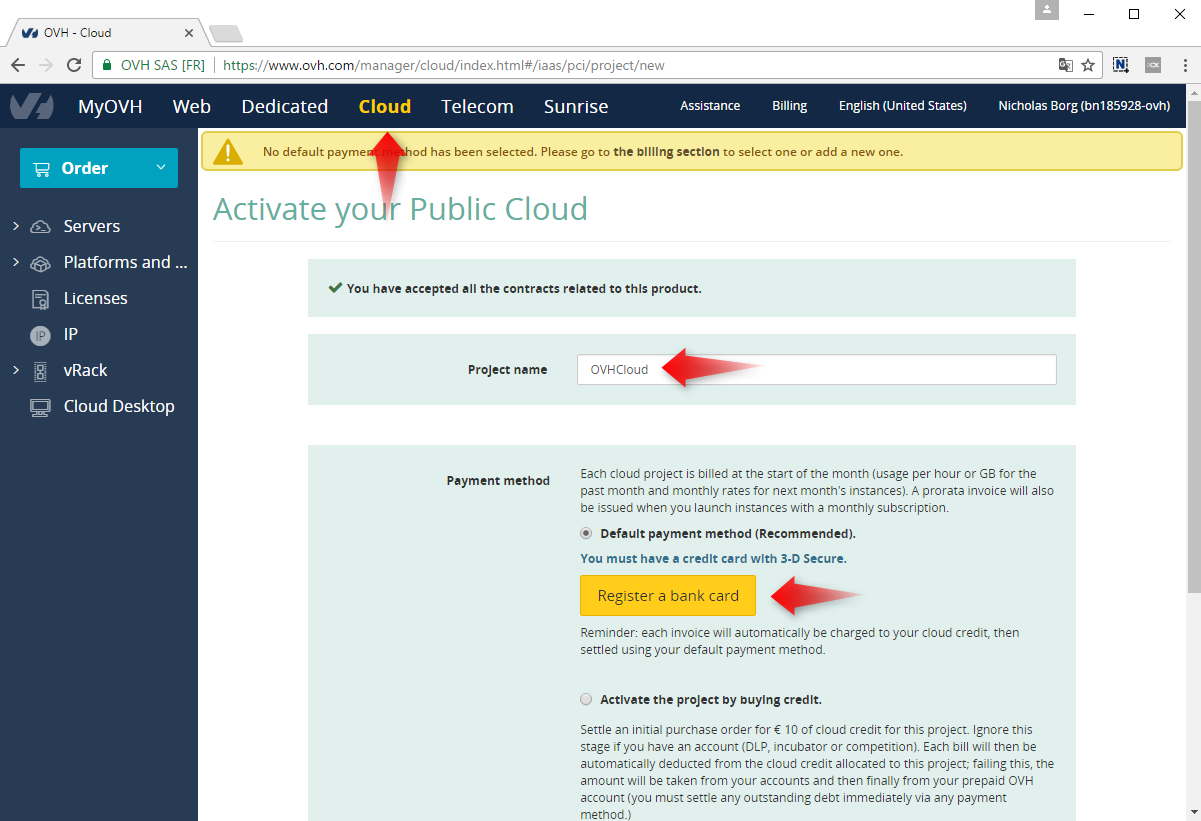Open the Assistance menu
1201x821 pixels.
tap(710, 105)
